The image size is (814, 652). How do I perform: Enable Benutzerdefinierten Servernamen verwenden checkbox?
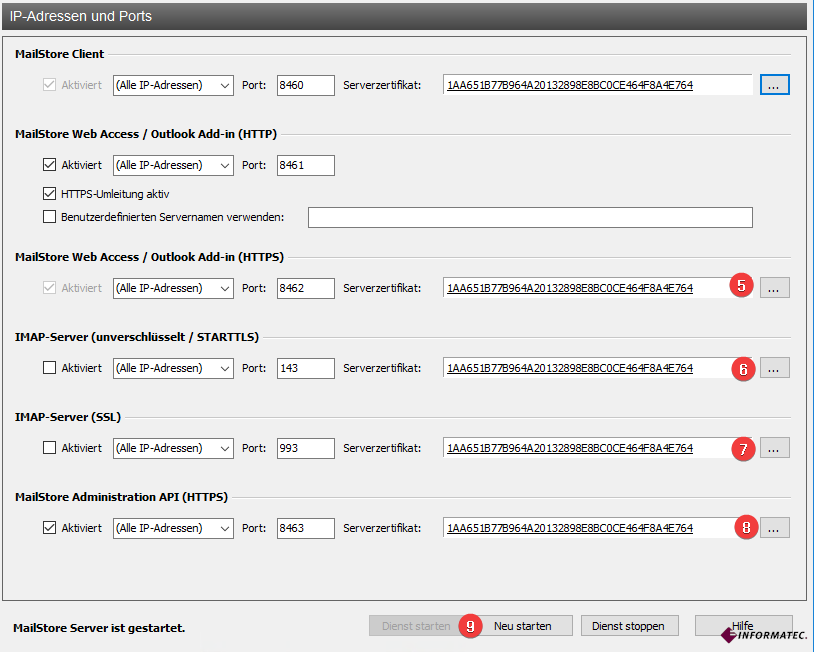click(49, 216)
